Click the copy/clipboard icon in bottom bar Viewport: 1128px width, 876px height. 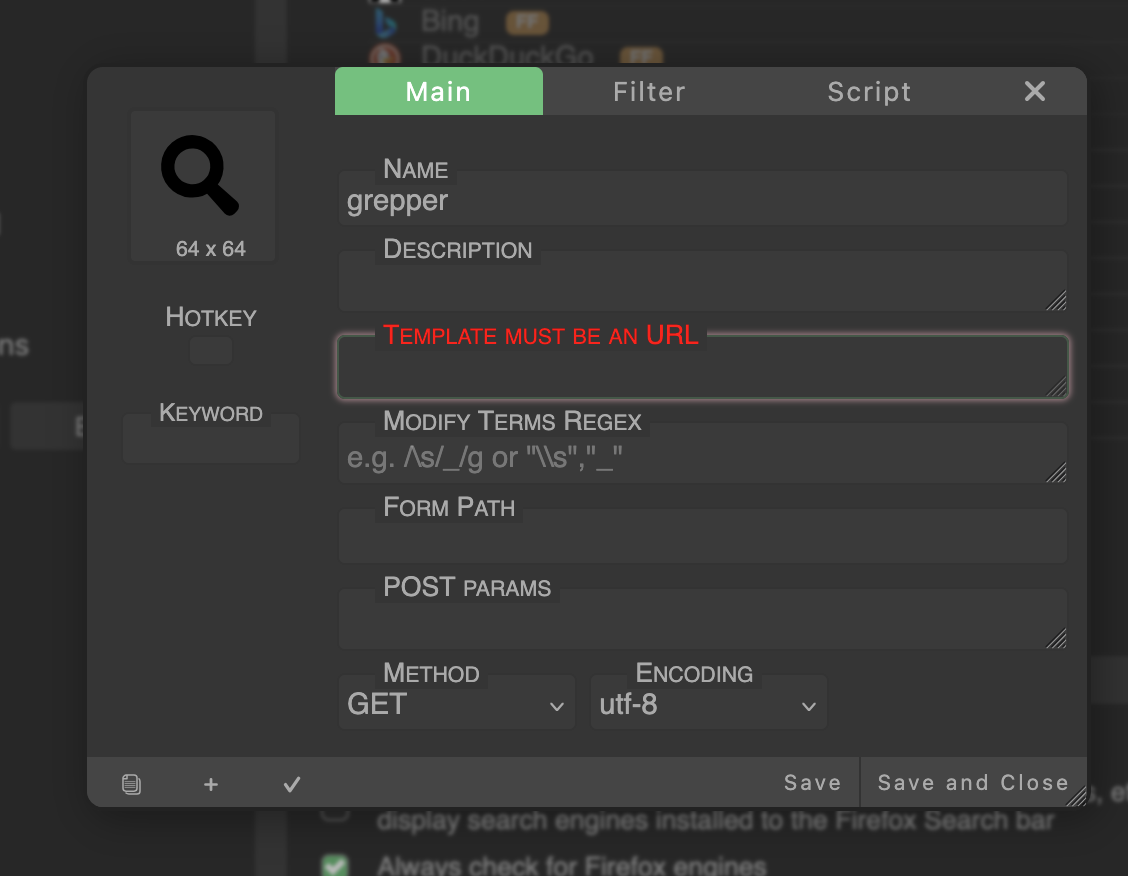[131, 785]
